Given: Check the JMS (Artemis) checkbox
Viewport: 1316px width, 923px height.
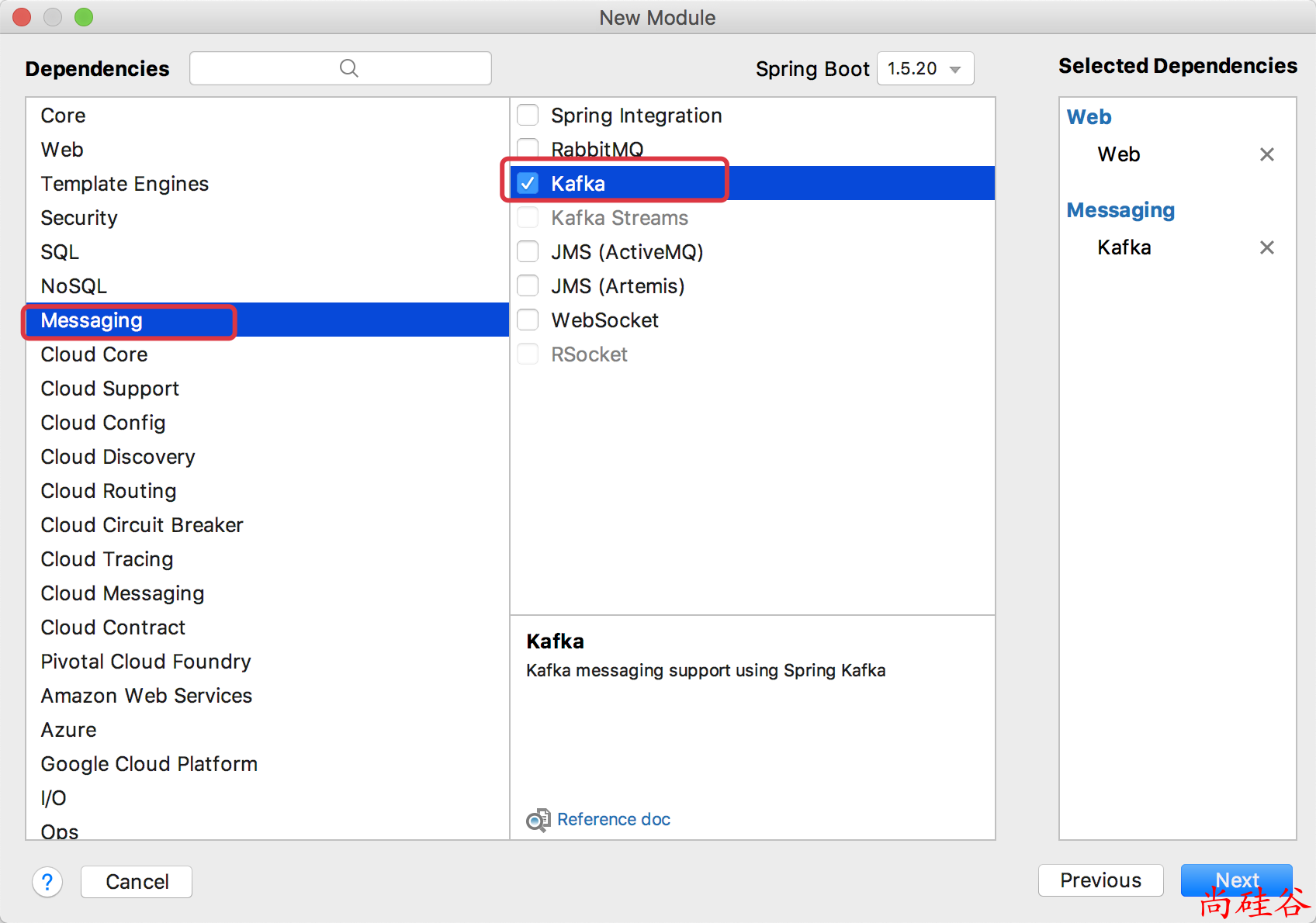Looking at the screenshot, I should point(528,286).
